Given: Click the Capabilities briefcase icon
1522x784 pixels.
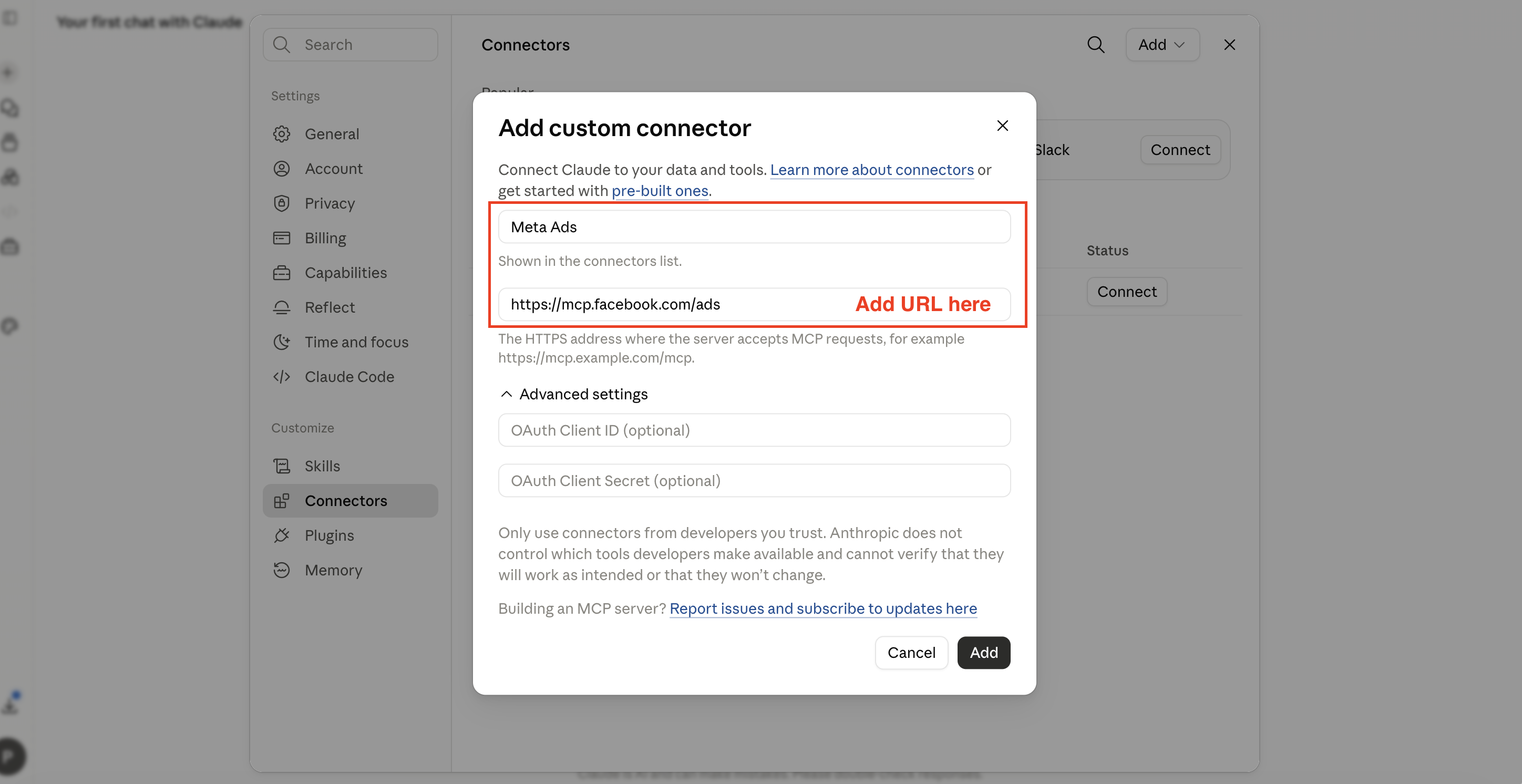Looking at the screenshot, I should pos(282,273).
